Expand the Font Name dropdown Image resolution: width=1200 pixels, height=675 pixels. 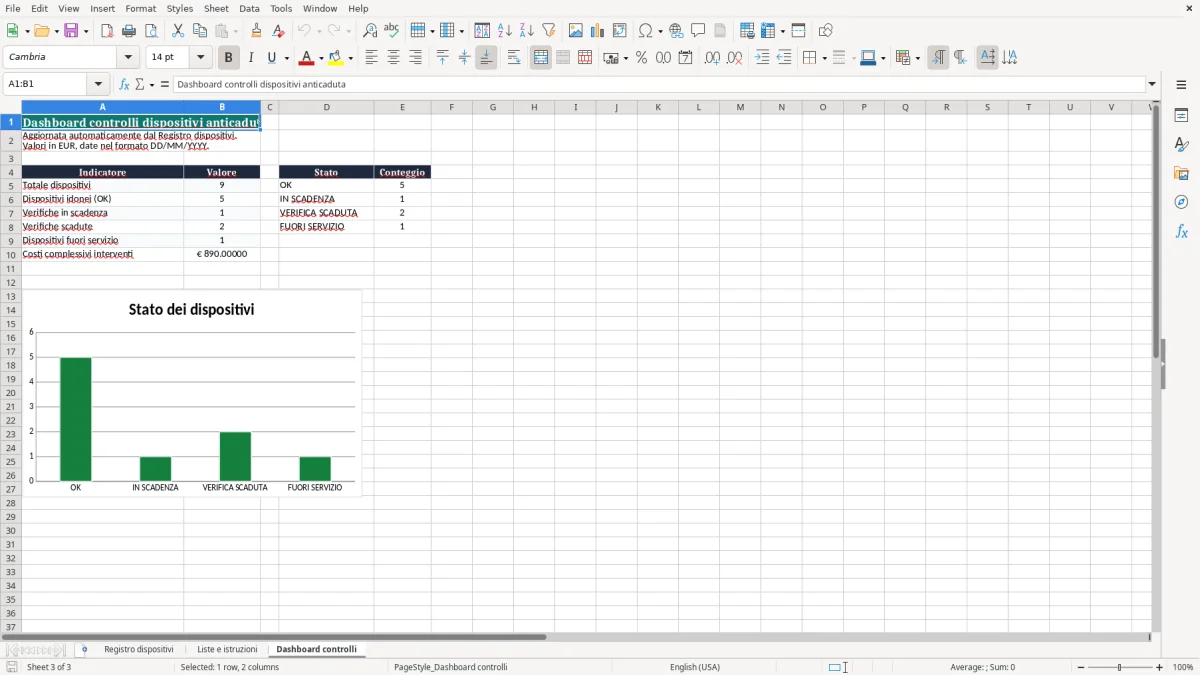(128, 57)
